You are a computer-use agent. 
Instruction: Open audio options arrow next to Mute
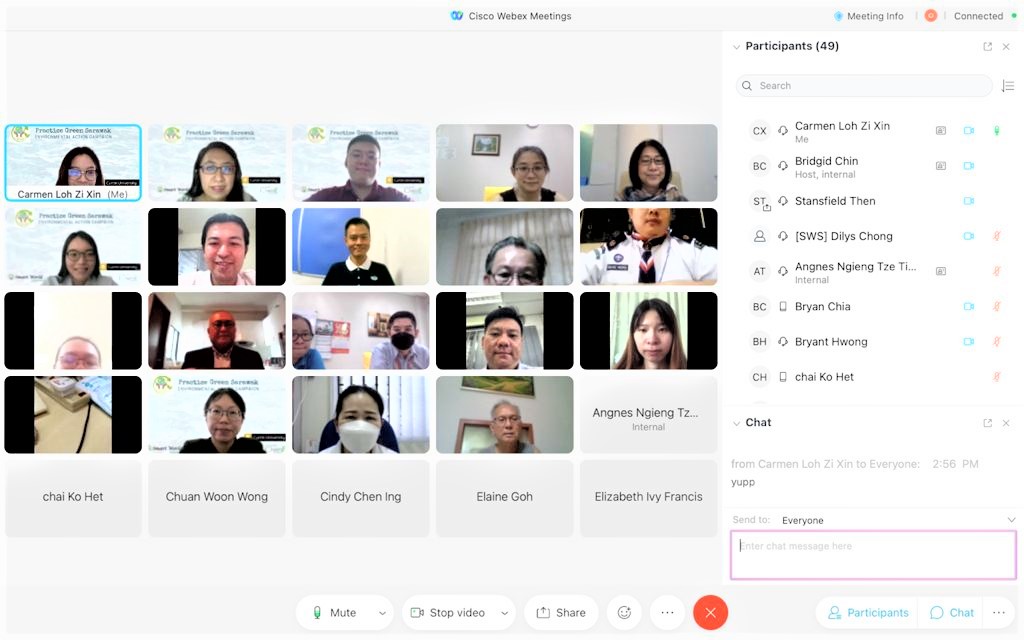(381, 613)
